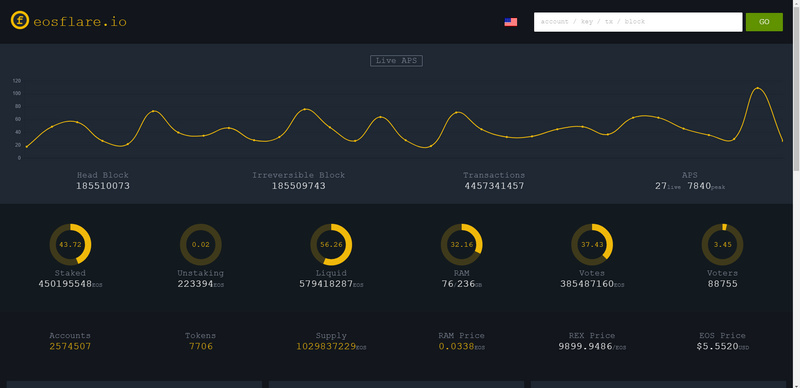Click the RAM donut chart showing 32.16
The image size is (800, 388).
point(462,245)
